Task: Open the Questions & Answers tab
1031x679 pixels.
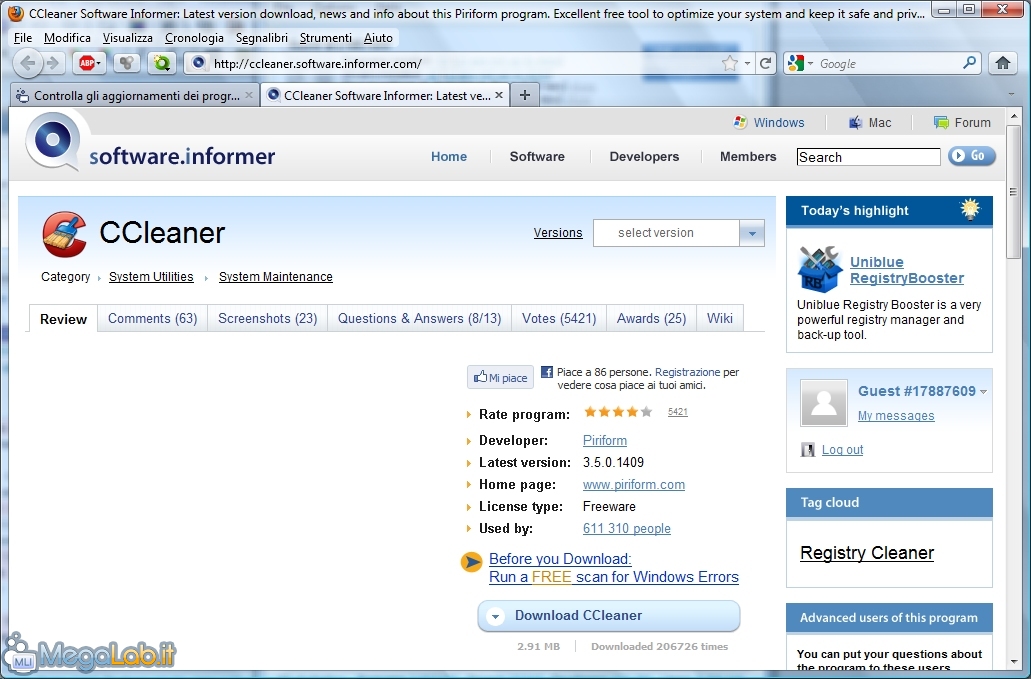Action: 420,318
